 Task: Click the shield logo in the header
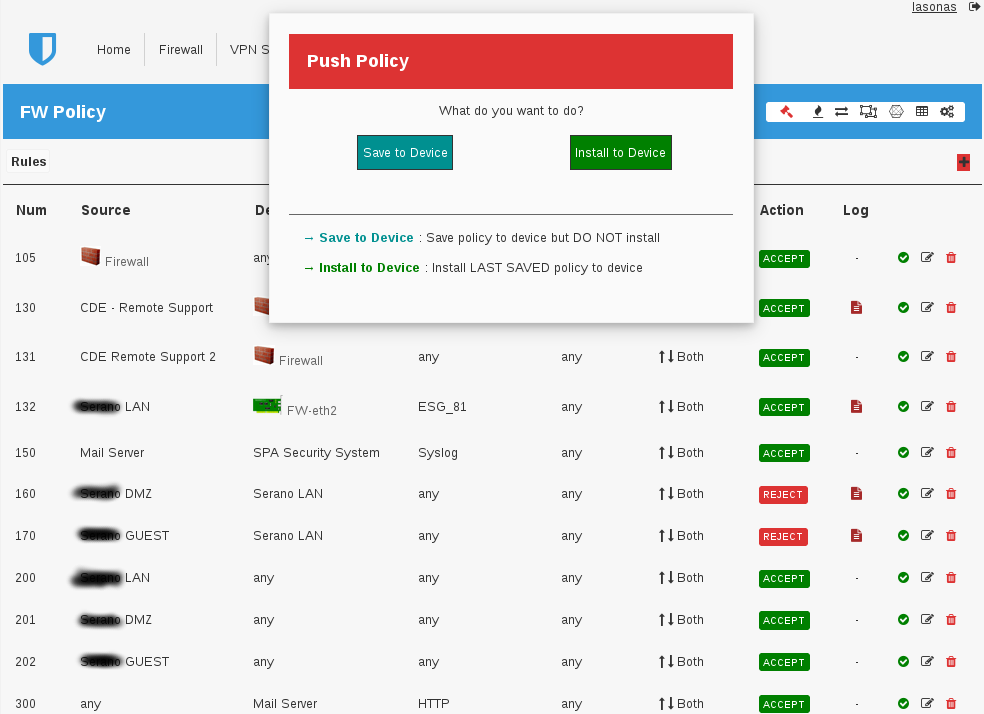(43, 48)
